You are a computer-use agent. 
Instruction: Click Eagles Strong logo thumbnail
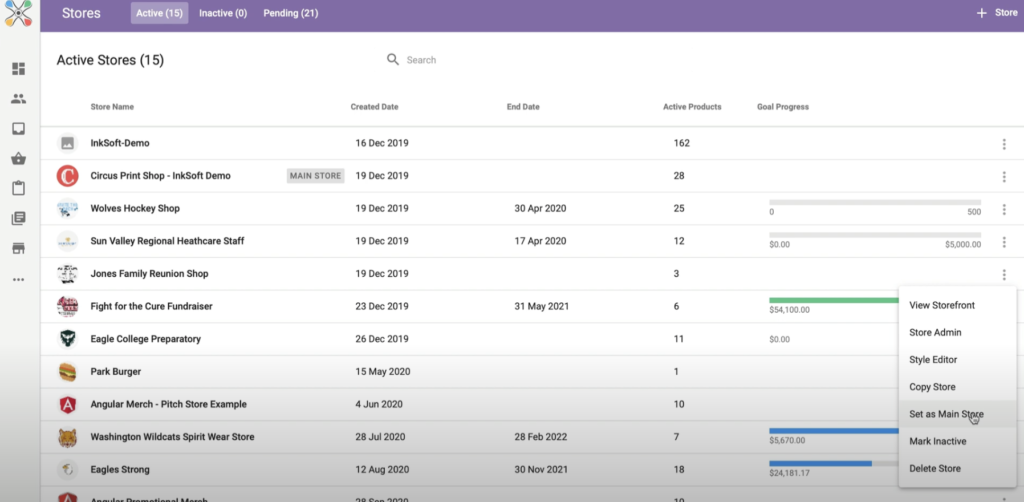(67, 469)
